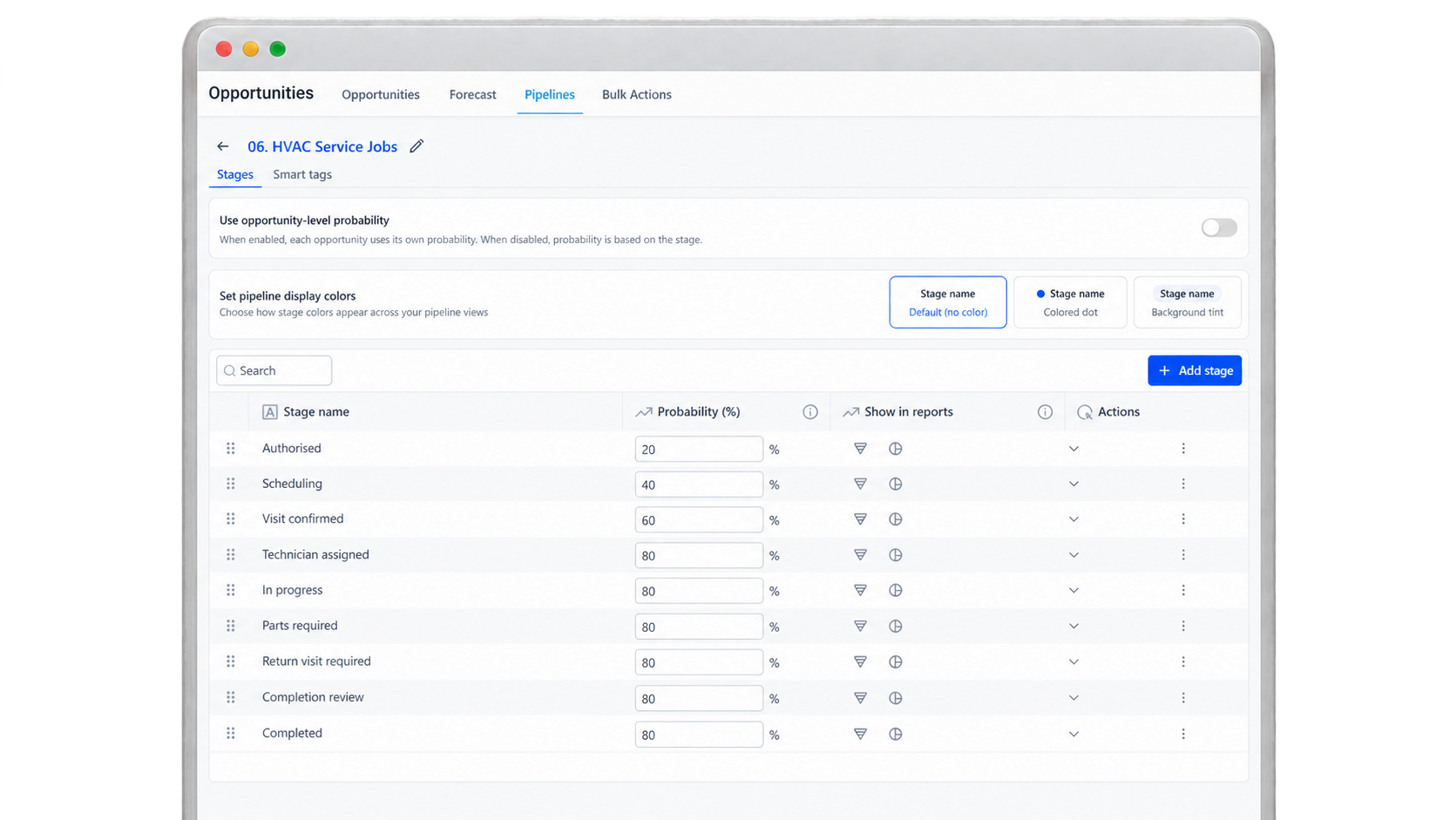Switch to the Smart tags tab
Screen dimensions: 1456x820
(x=302, y=174)
